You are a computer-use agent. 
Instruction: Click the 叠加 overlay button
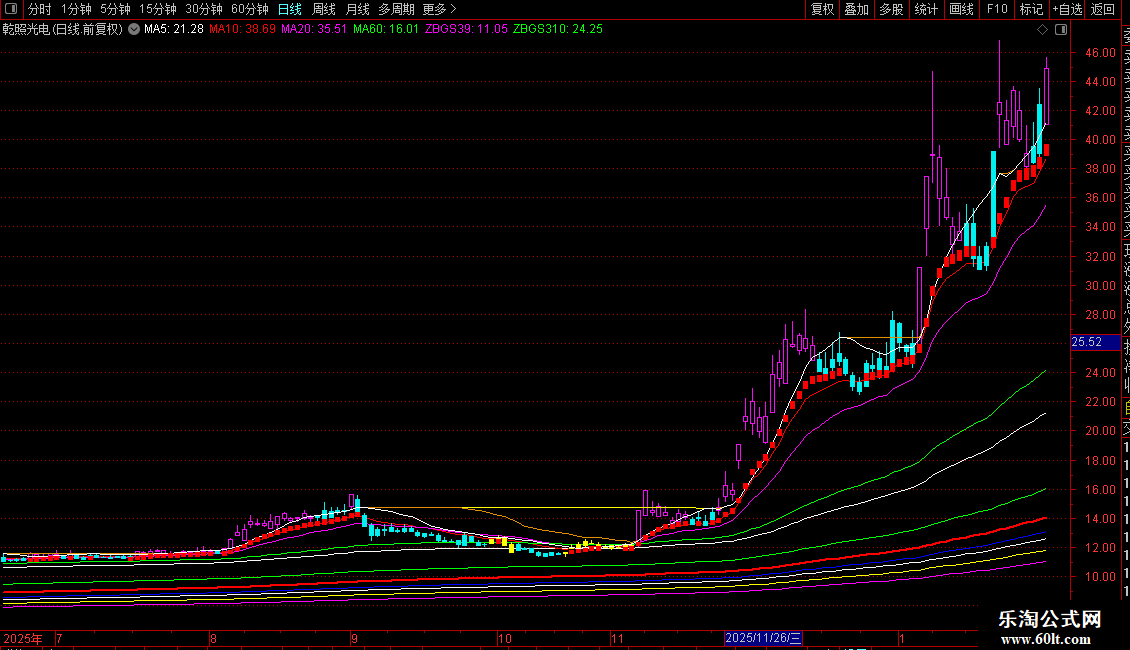coord(856,9)
